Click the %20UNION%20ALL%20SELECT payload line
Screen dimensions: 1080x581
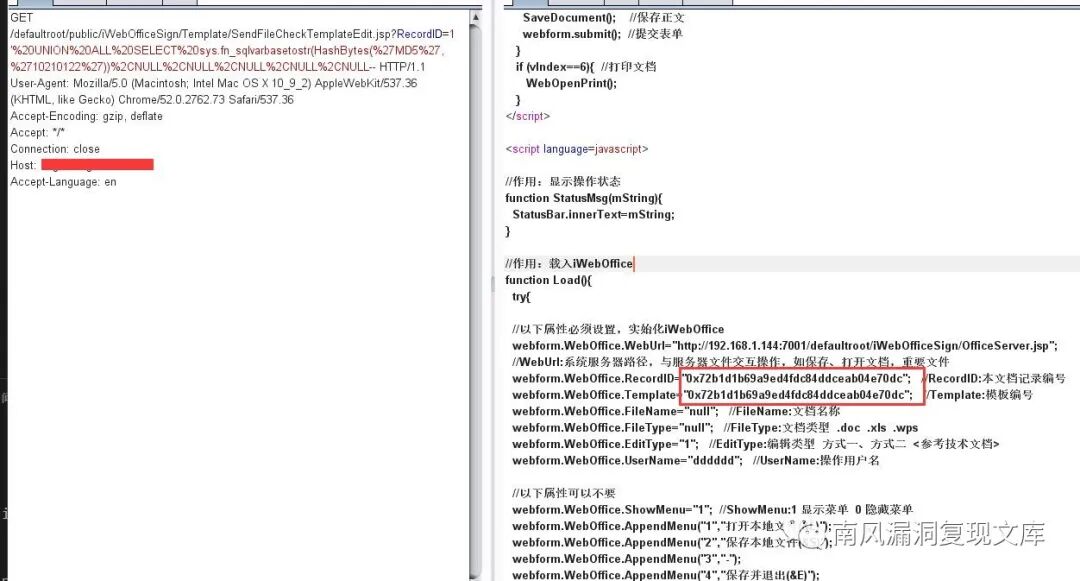pos(227,50)
